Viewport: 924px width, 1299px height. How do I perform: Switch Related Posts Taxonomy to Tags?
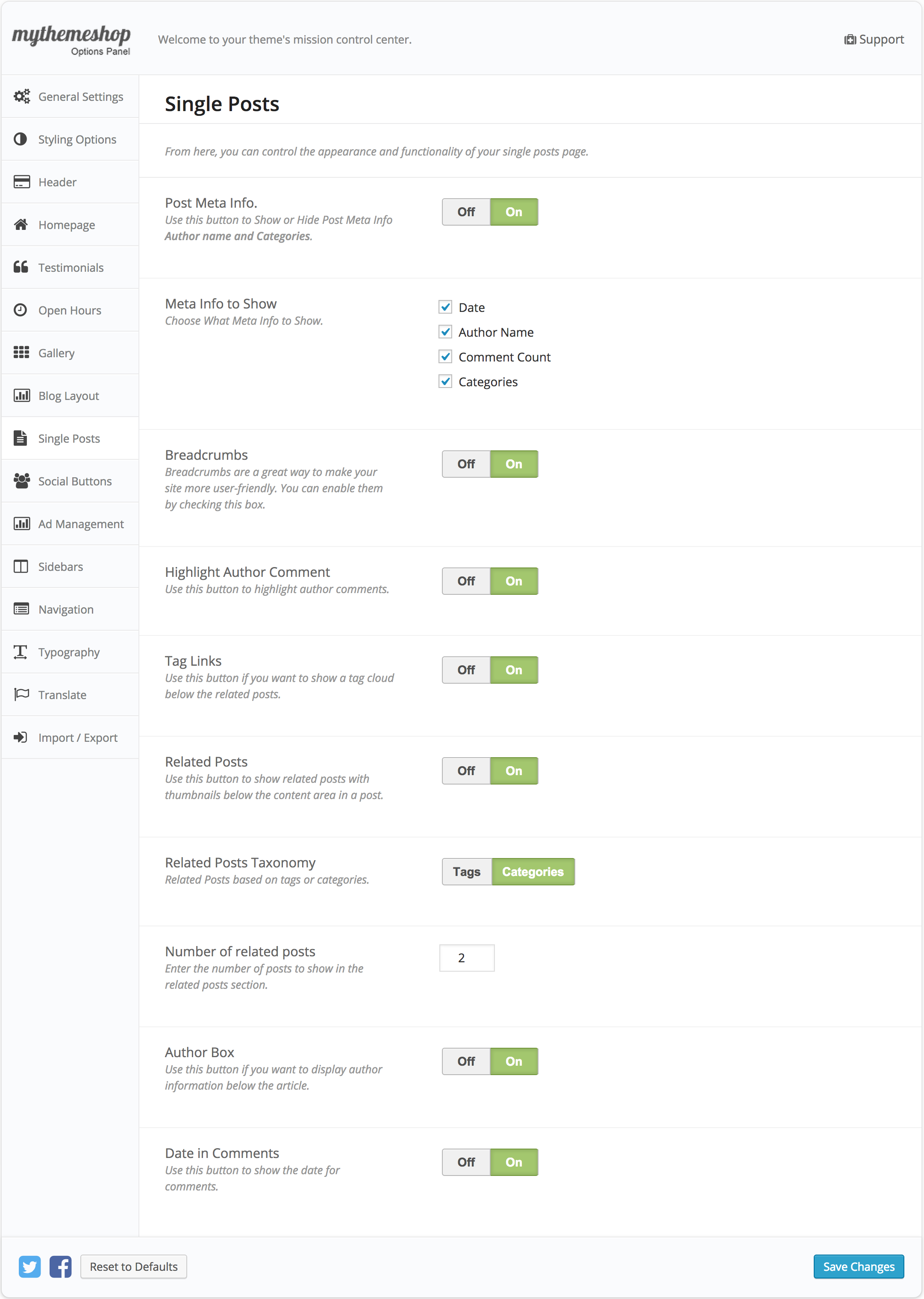point(467,872)
